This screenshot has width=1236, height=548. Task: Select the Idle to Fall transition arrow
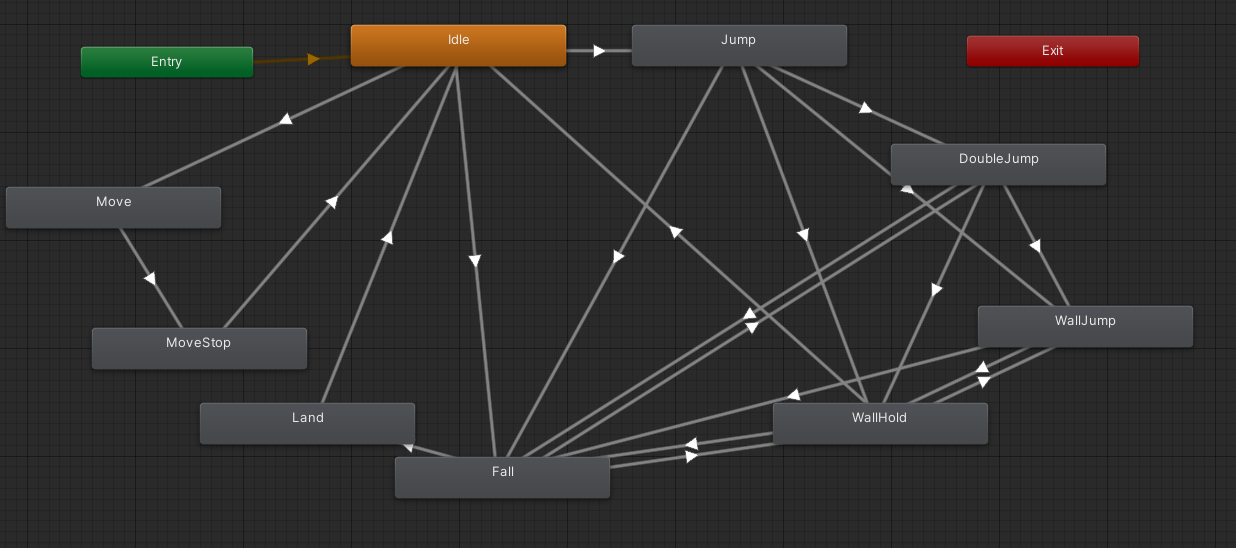coord(475,261)
